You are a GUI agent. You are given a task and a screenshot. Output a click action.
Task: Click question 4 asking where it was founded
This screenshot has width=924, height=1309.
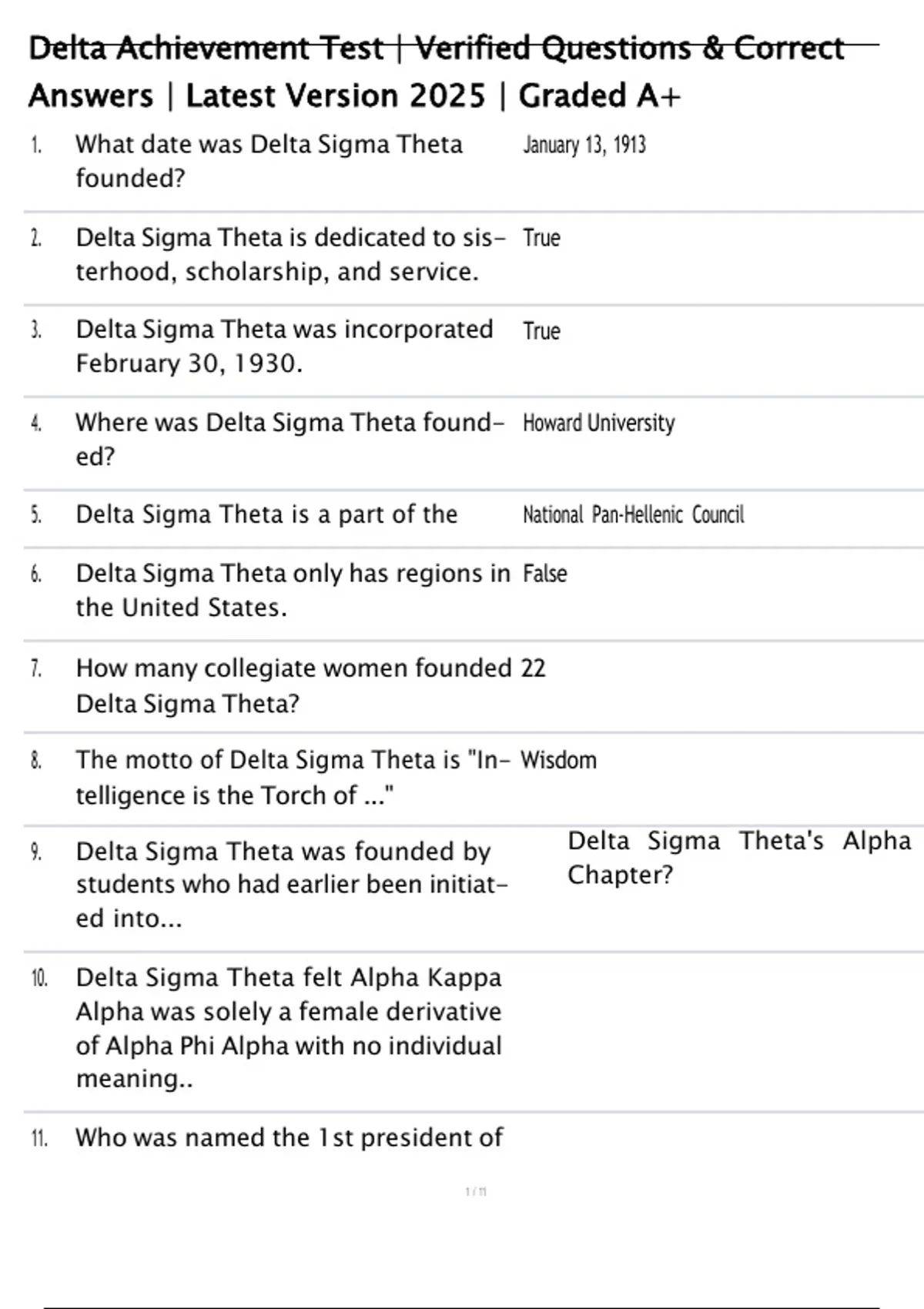(290, 439)
